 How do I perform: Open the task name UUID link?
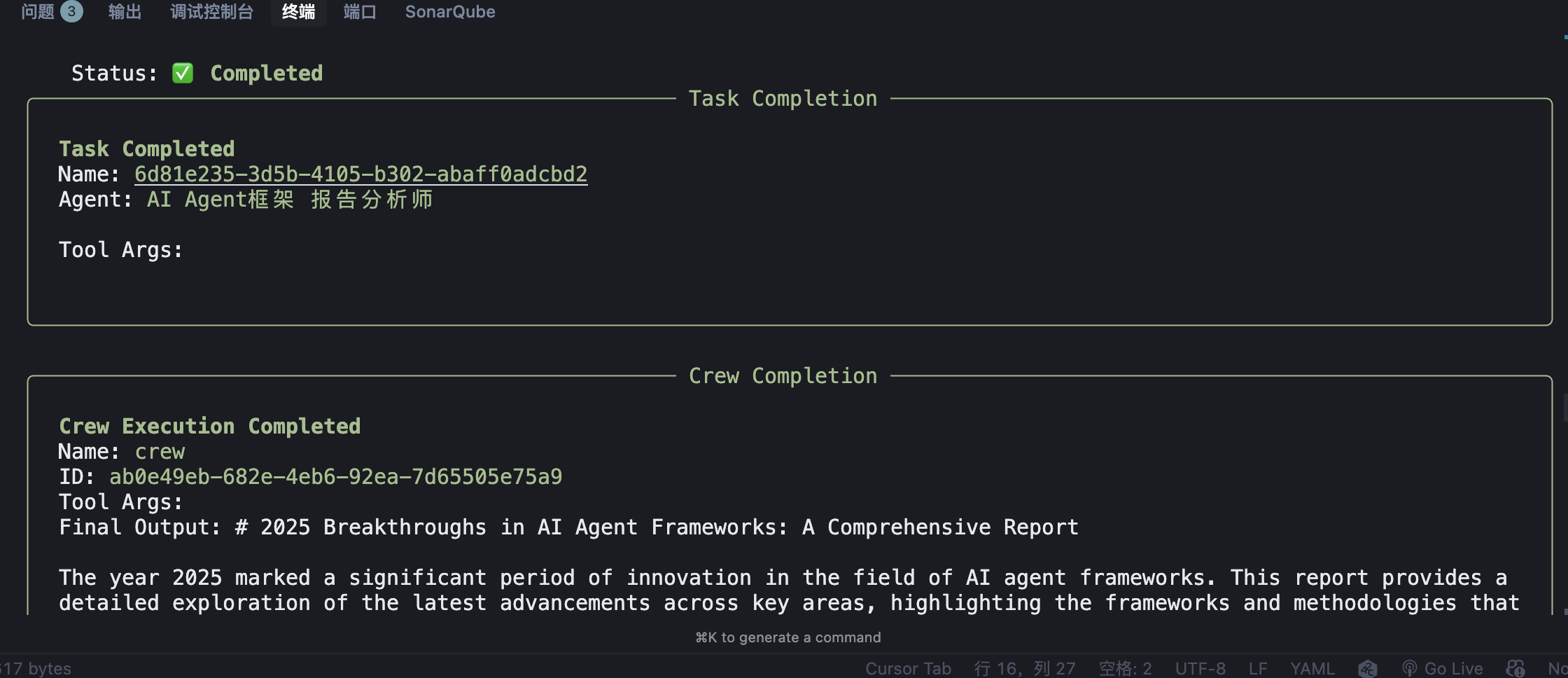coord(360,174)
